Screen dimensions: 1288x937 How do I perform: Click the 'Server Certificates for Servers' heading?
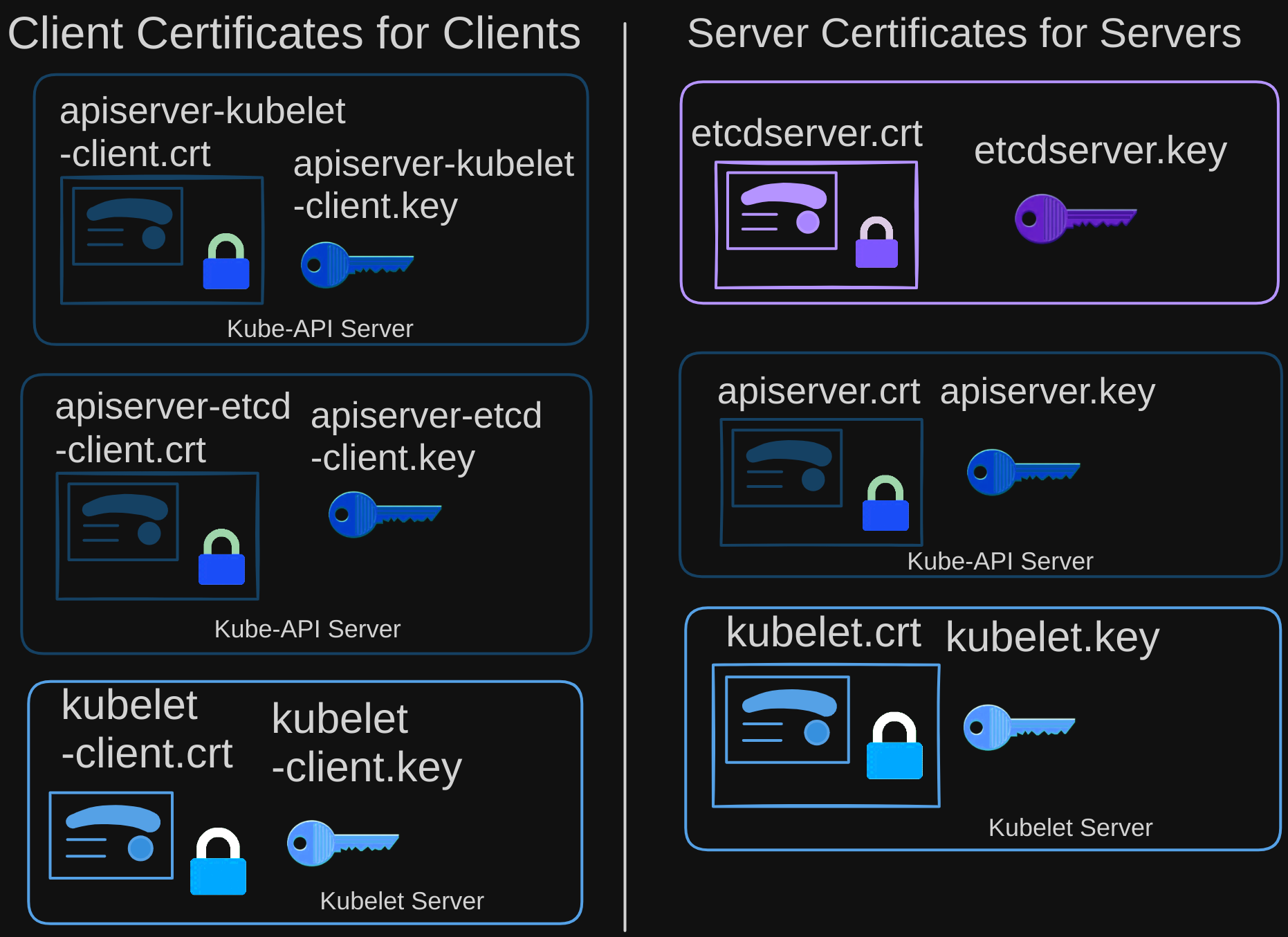pyautogui.click(x=964, y=33)
